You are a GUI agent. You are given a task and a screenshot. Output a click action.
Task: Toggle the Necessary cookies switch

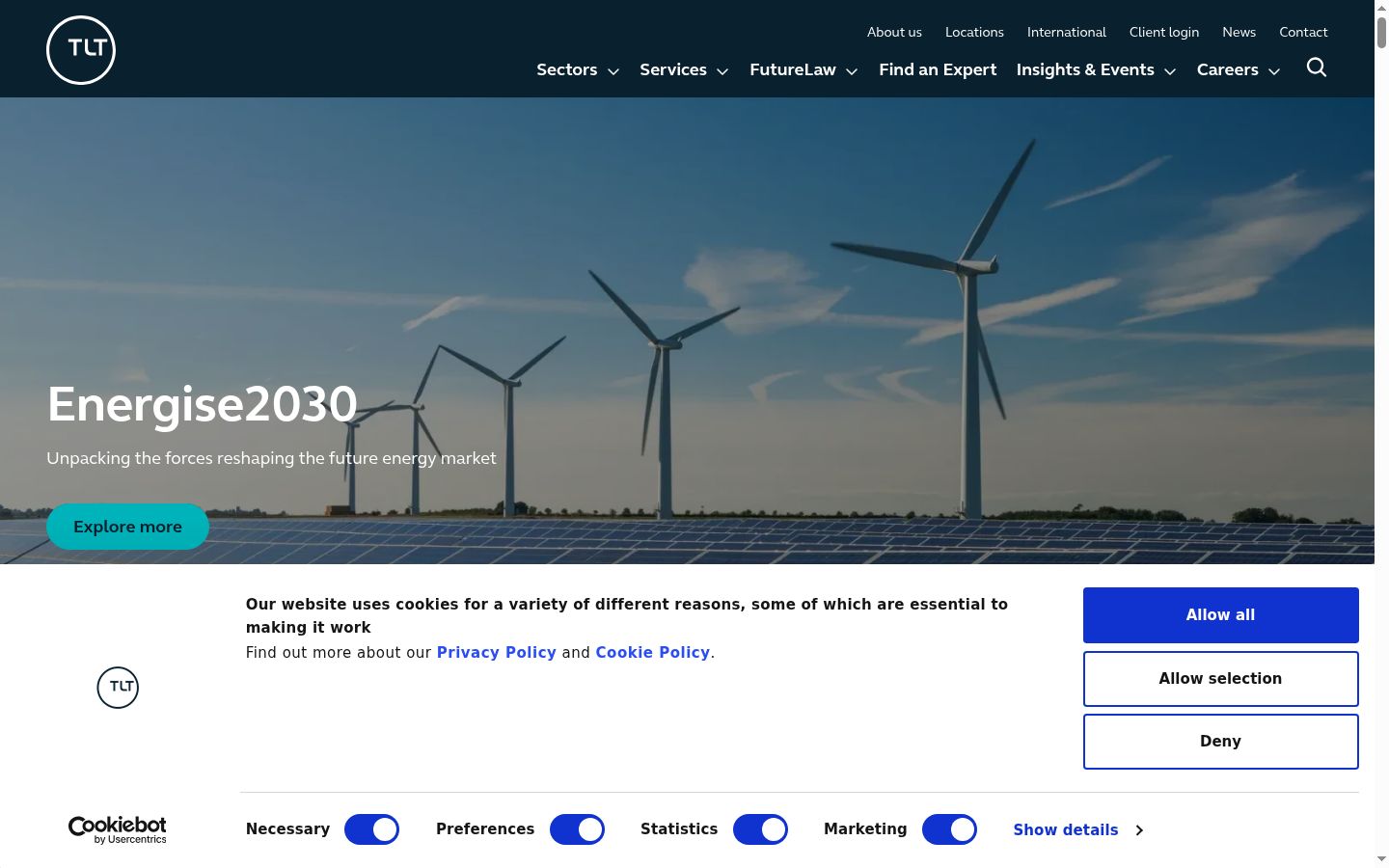(x=371, y=829)
